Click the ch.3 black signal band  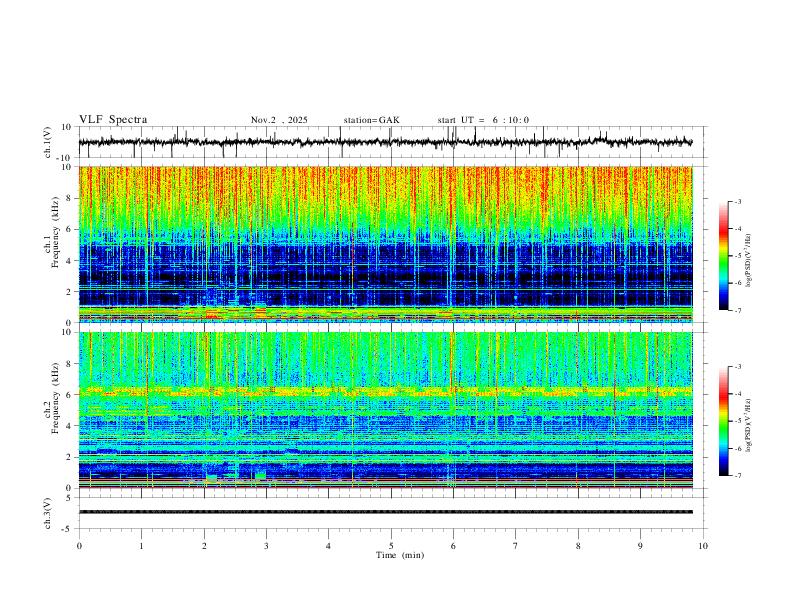(x=385, y=512)
